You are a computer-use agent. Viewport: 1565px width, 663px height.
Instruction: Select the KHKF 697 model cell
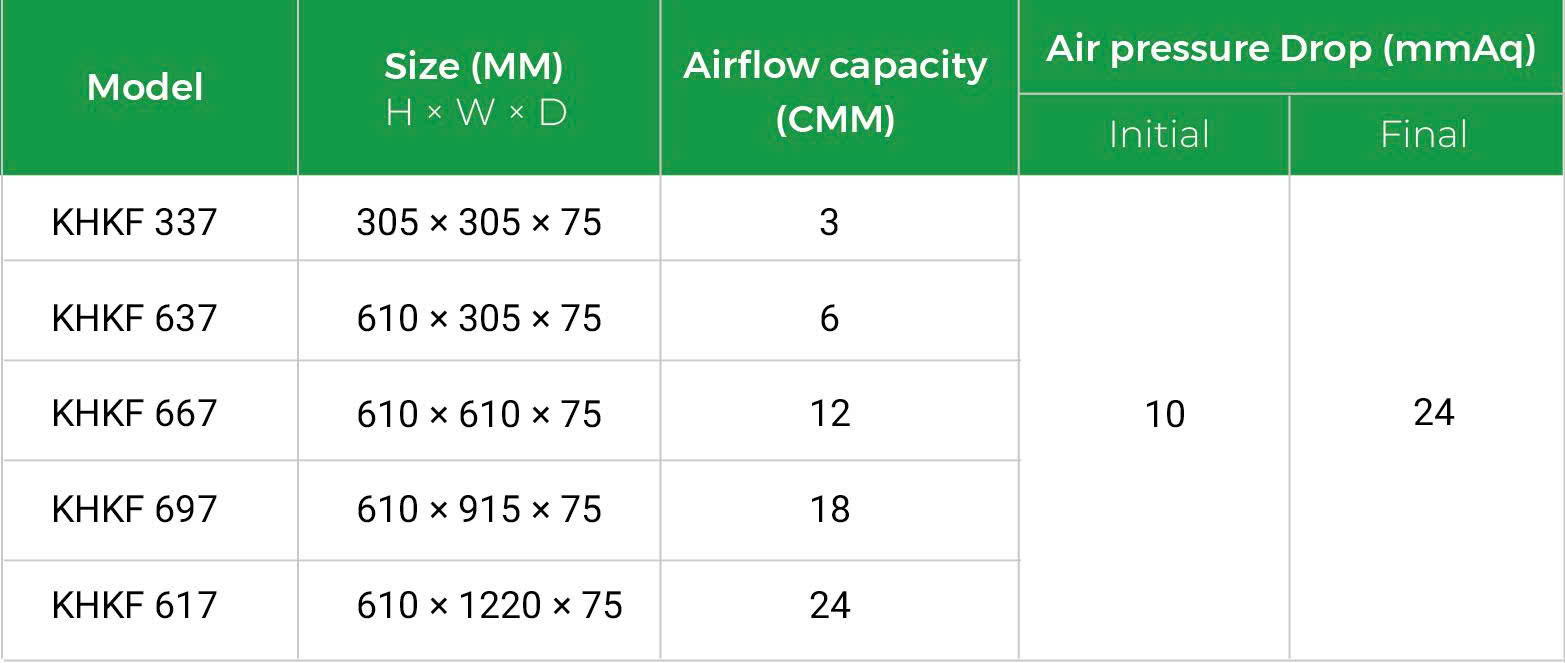click(x=134, y=509)
